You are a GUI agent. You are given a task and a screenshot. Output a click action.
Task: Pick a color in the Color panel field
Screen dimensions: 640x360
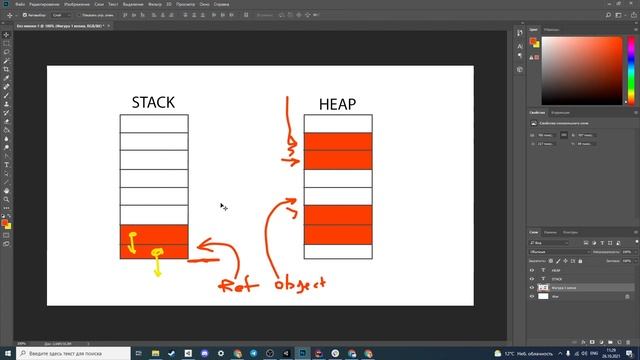click(x=582, y=71)
